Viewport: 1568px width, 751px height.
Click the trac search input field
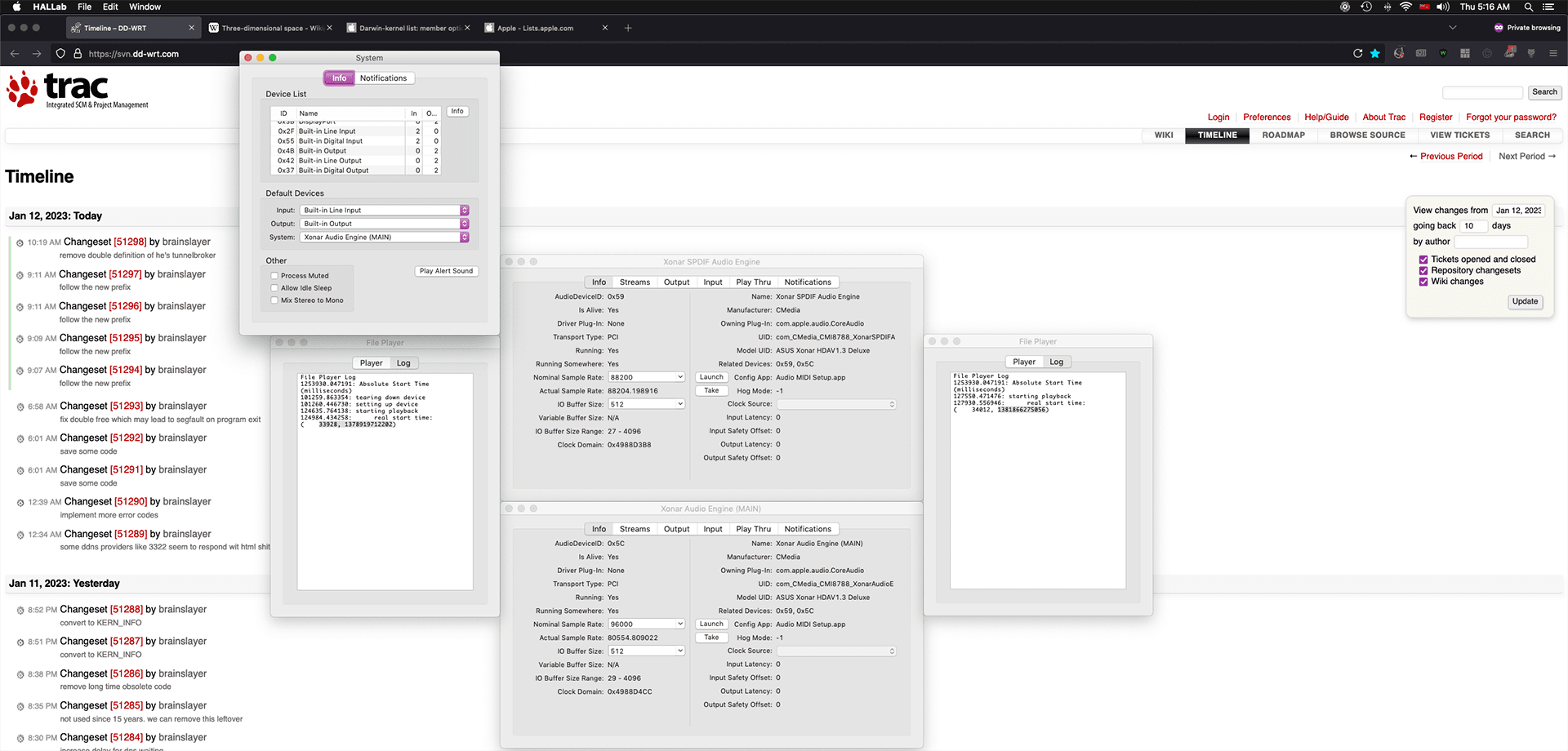click(1482, 92)
